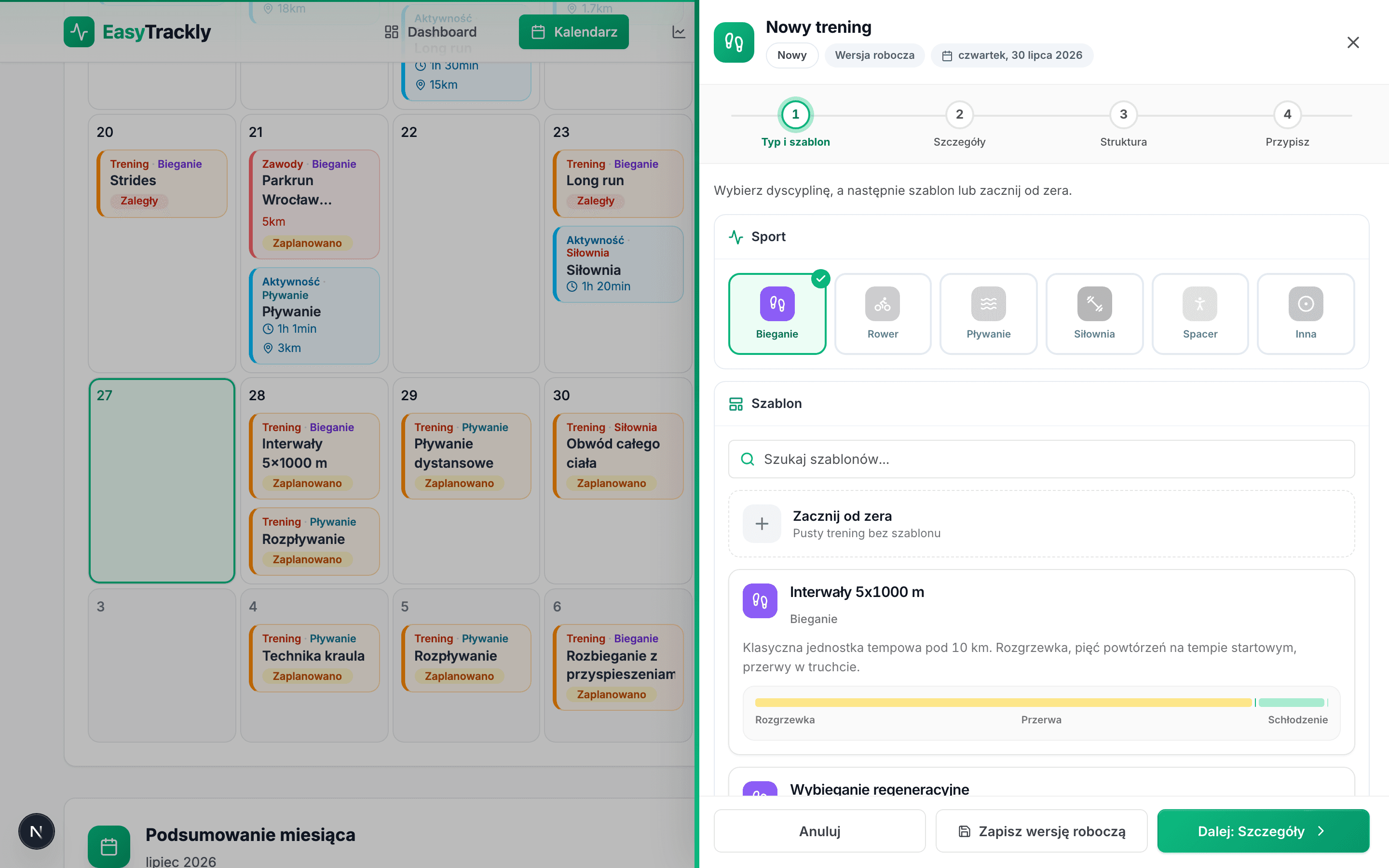Click the yellow Rozgrzewka structure bar segment
This screenshot has height=868, width=1389.
pos(1003,703)
